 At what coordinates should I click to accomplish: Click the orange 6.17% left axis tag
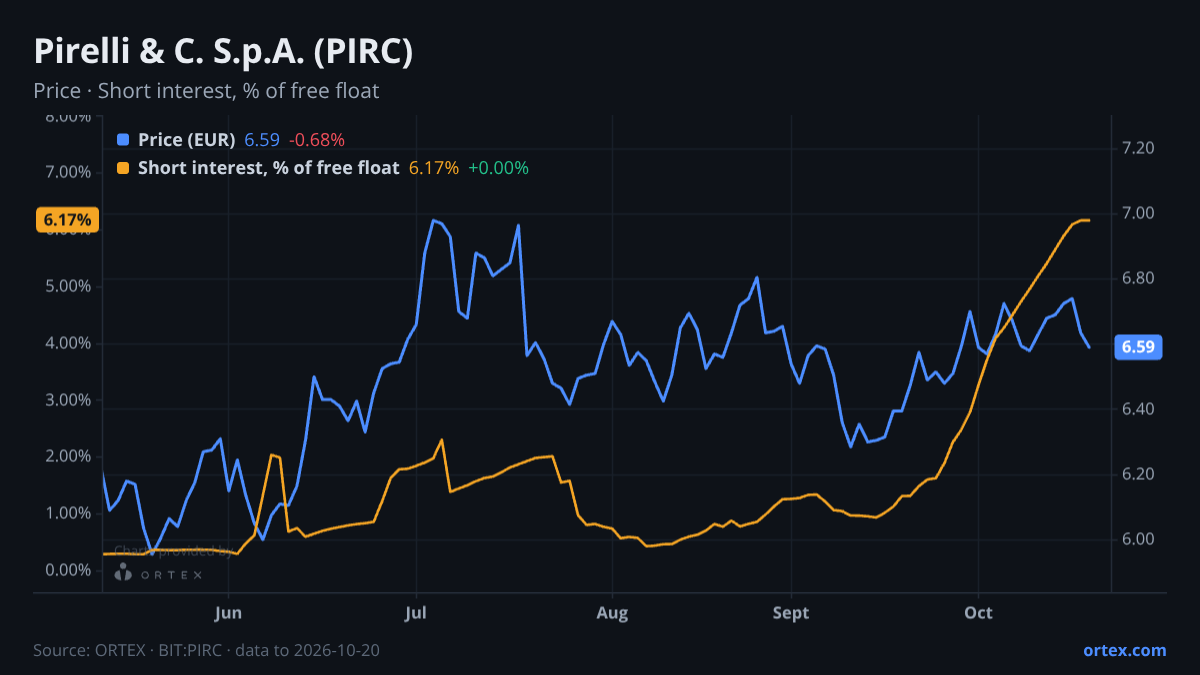(x=67, y=220)
